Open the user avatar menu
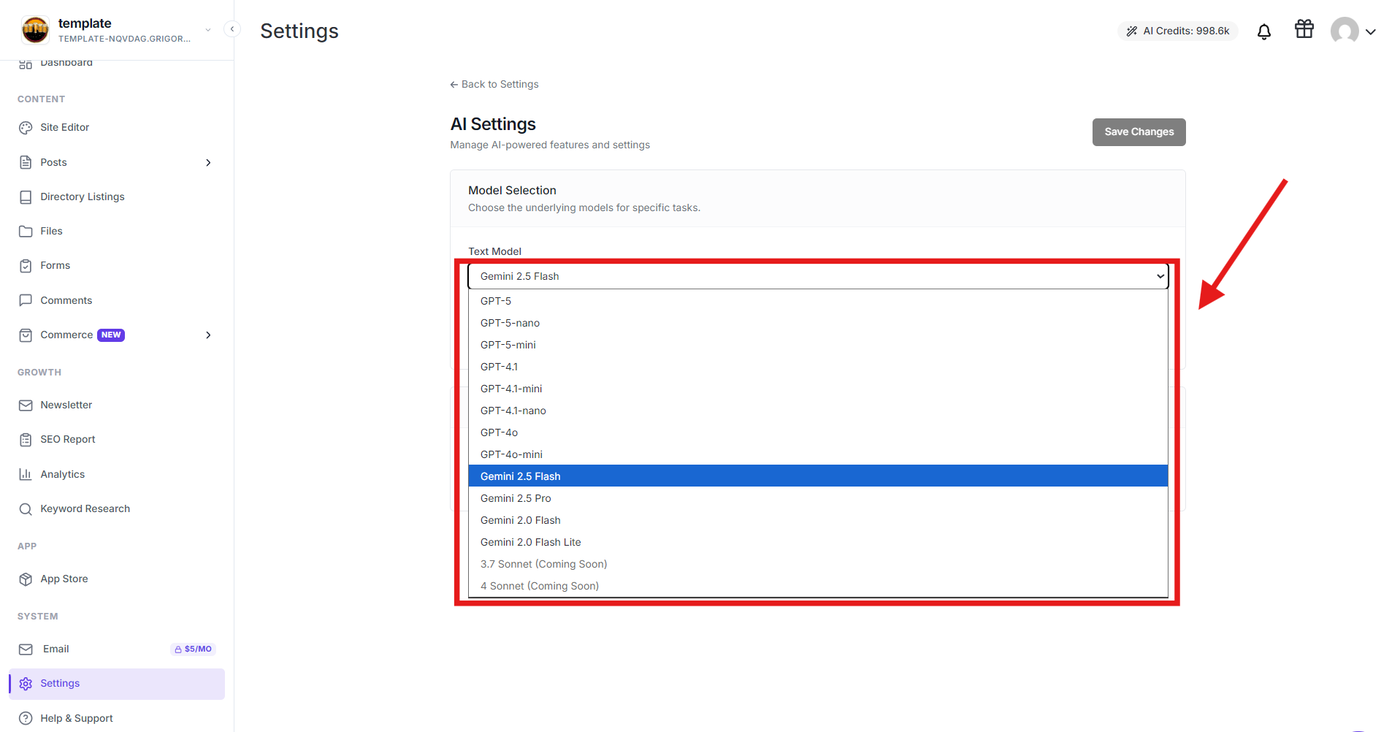This screenshot has height=732, width=1400. point(1353,31)
